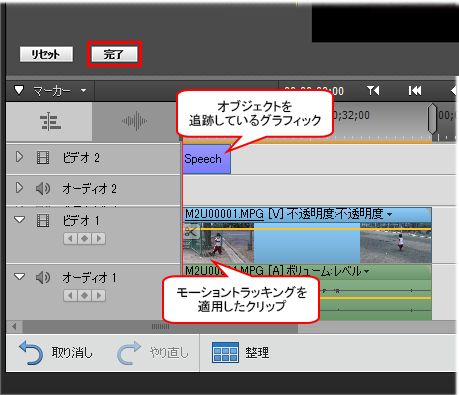
Task: Collapse the ビデオ 1 track
Action: coord(20,220)
